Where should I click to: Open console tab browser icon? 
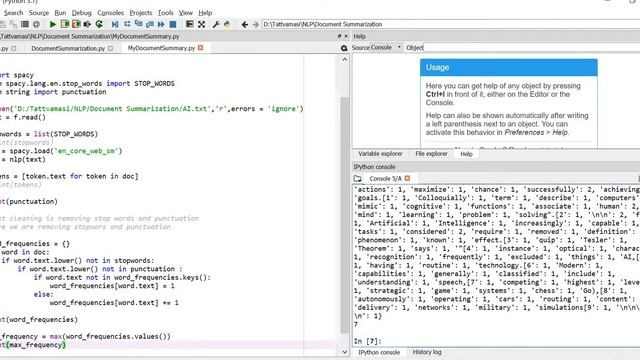pyautogui.click(x=358, y=178)
